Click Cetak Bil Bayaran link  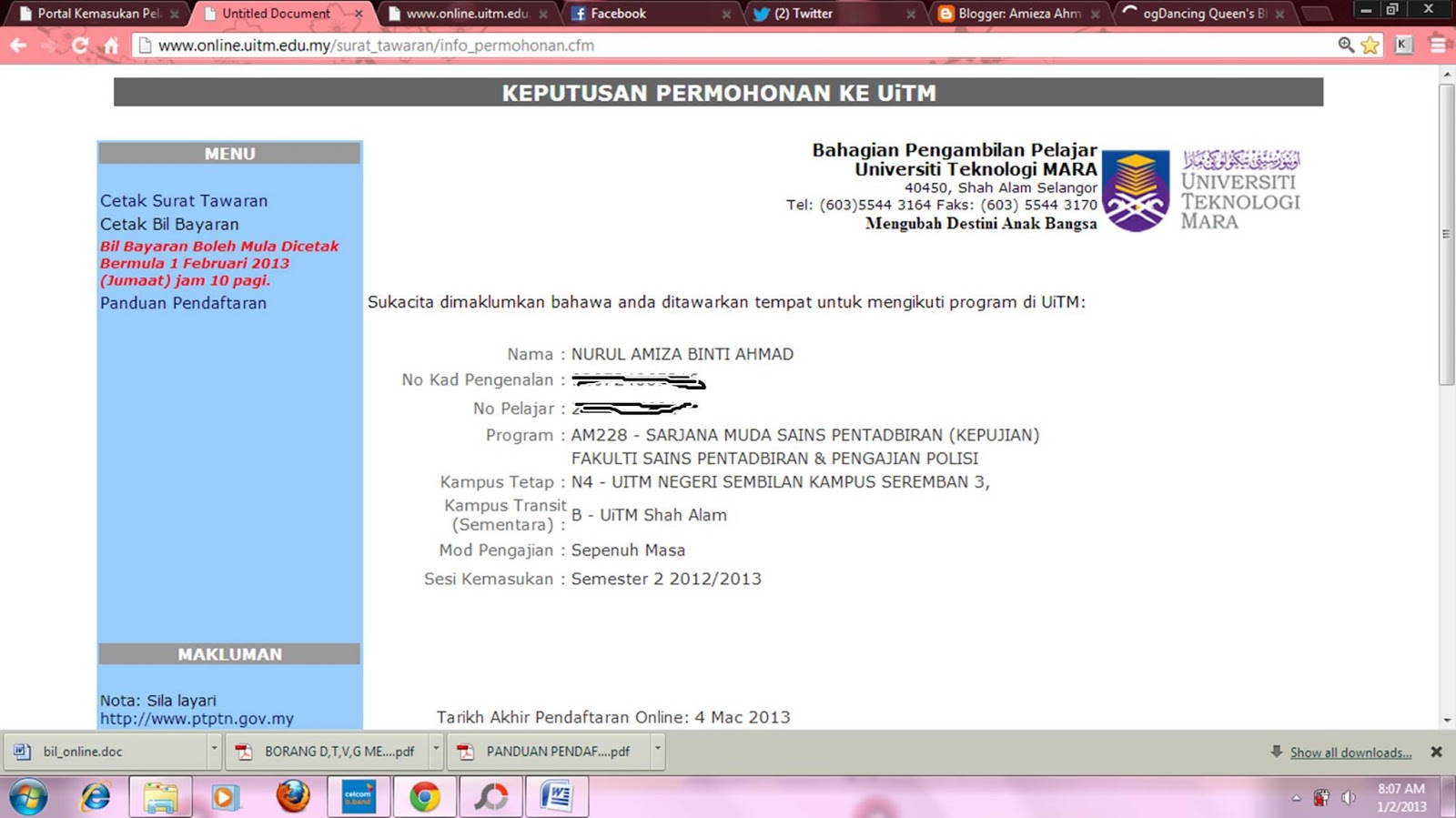coord(169,225)
